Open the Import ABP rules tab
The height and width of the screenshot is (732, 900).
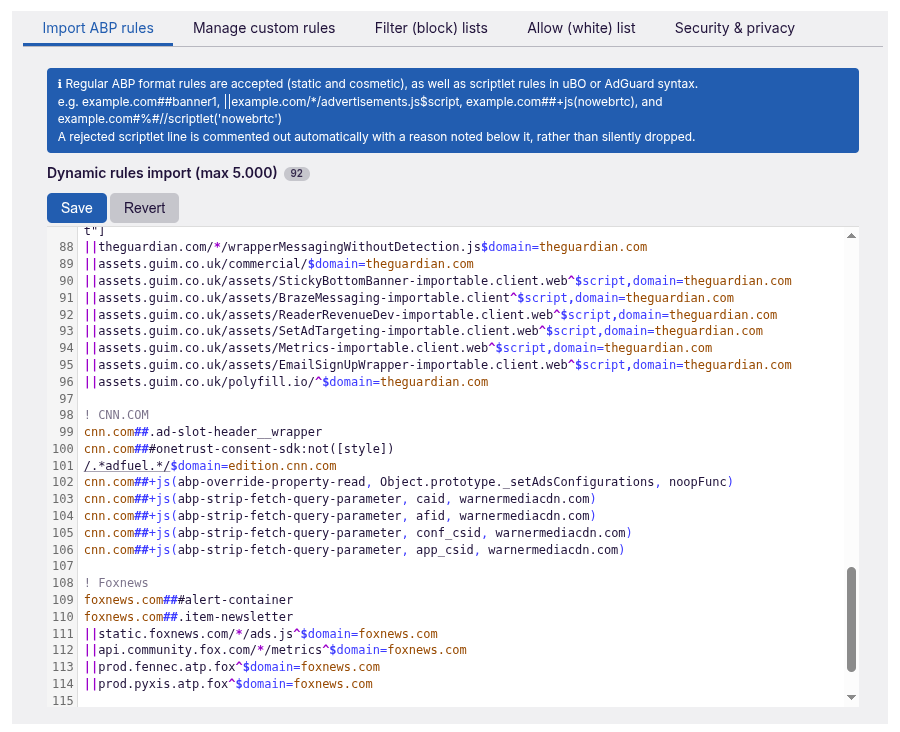[x=98, y=28]
